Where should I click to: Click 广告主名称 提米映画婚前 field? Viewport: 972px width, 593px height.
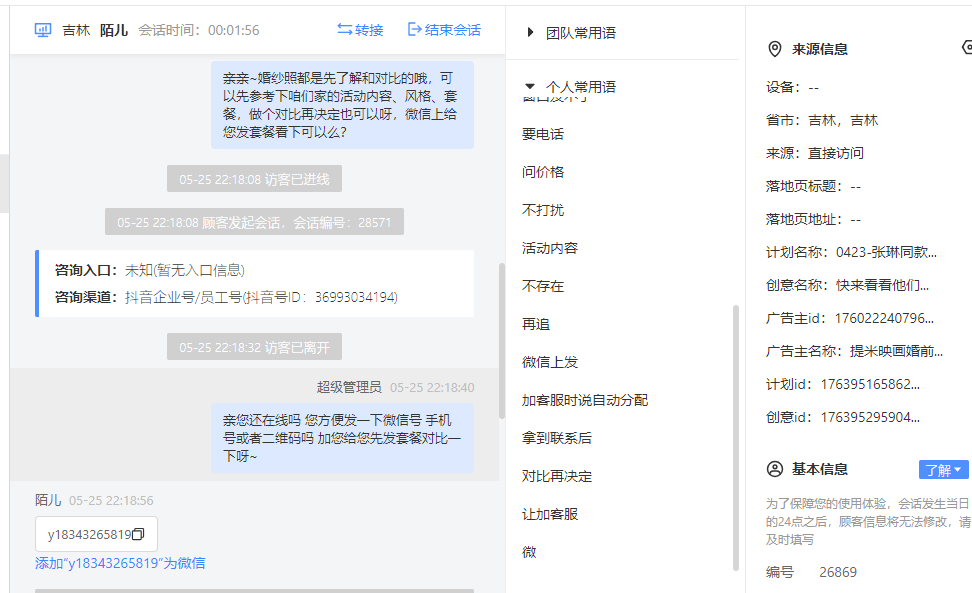coord(854,351)
